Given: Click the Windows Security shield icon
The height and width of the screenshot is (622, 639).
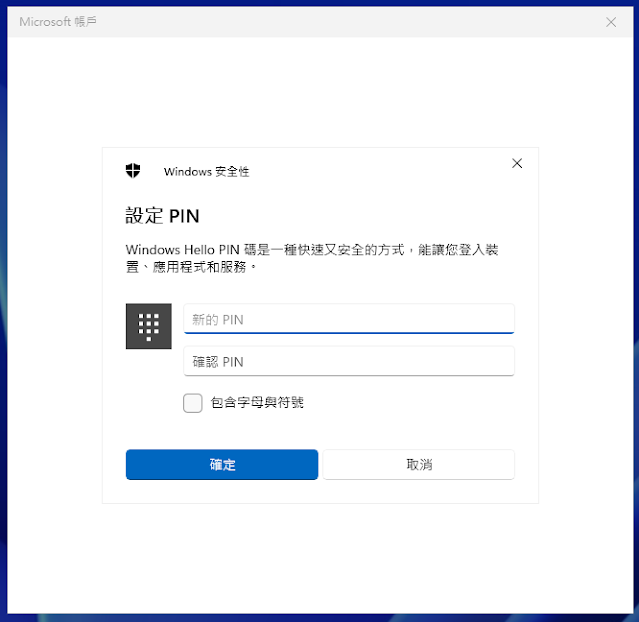Looking at the screenshot, I should [133, 171].
